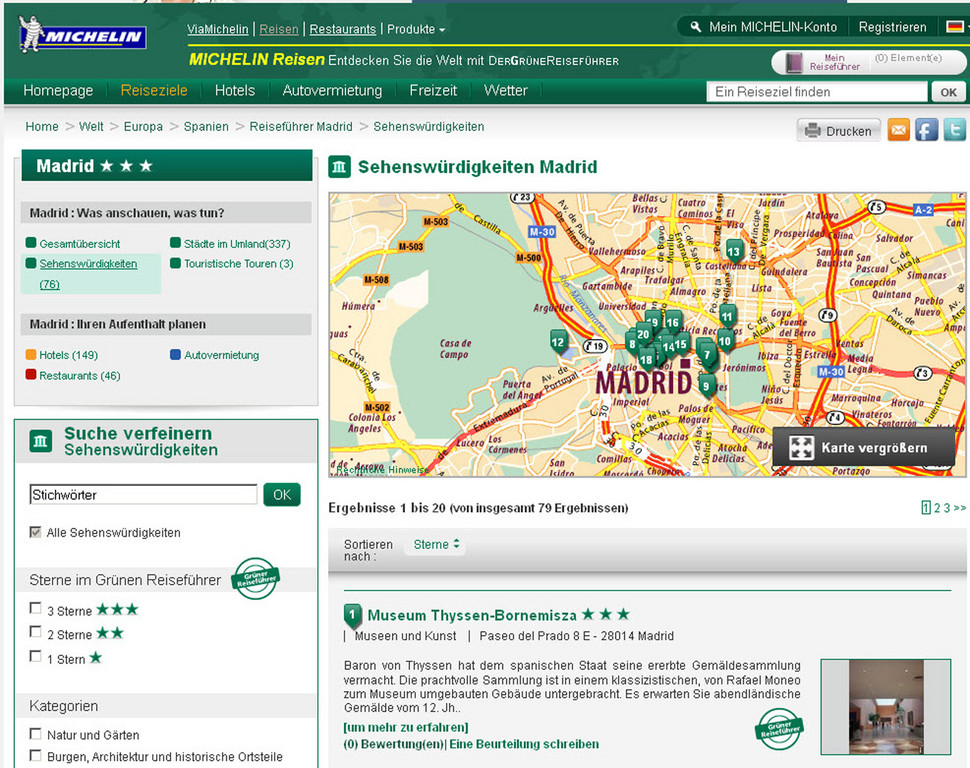Click map marker number 13
970x768 pixels.
click(x=734, y=251)
